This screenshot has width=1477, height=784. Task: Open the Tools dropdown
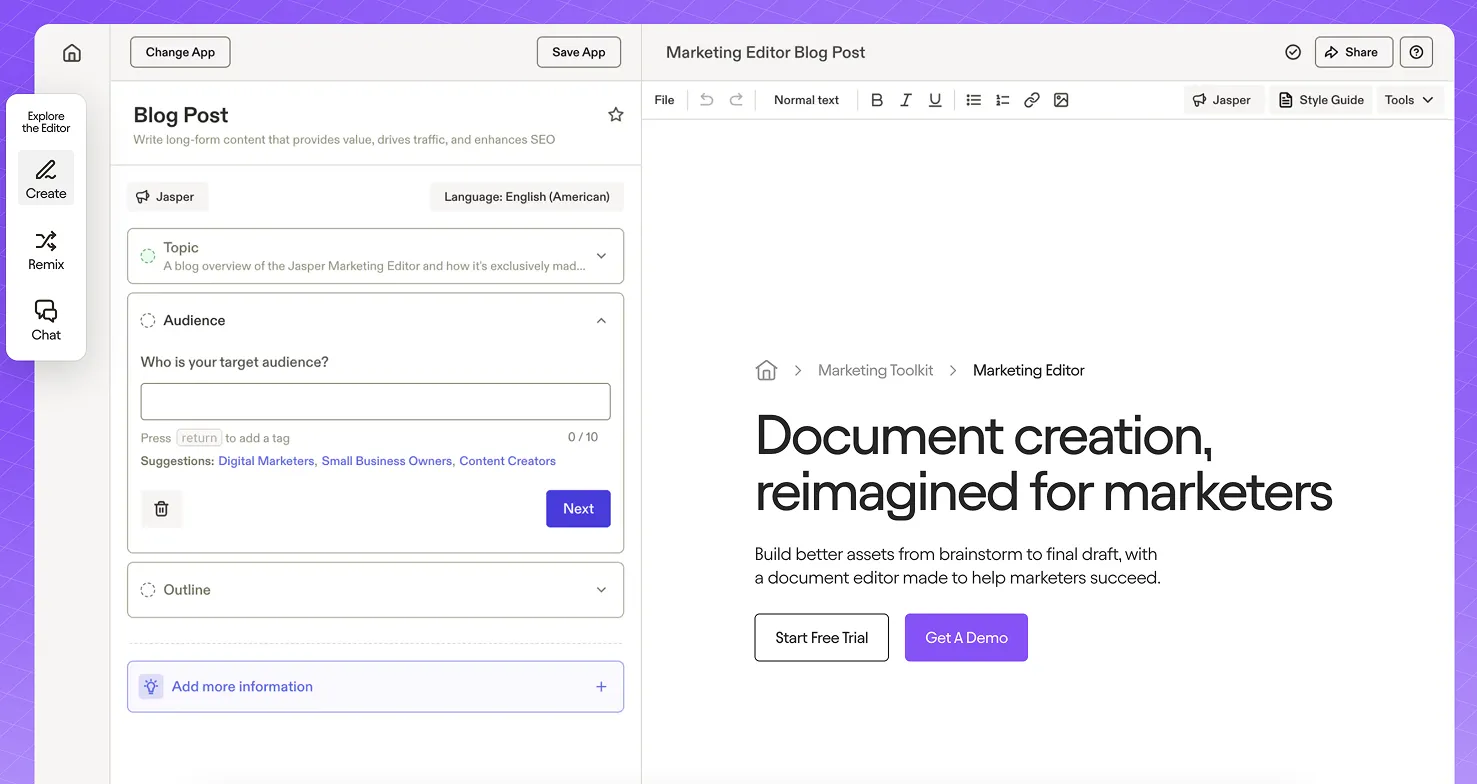[1410, 100]
